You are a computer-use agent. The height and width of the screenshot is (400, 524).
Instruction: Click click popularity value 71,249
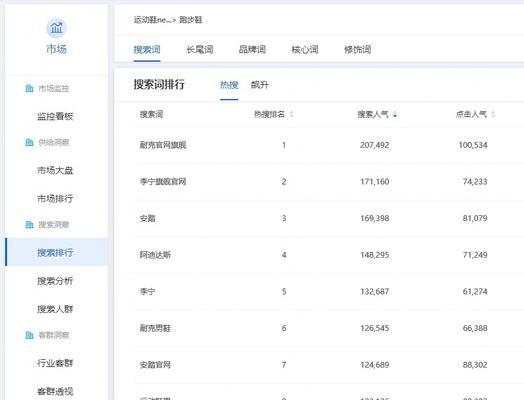475,255
